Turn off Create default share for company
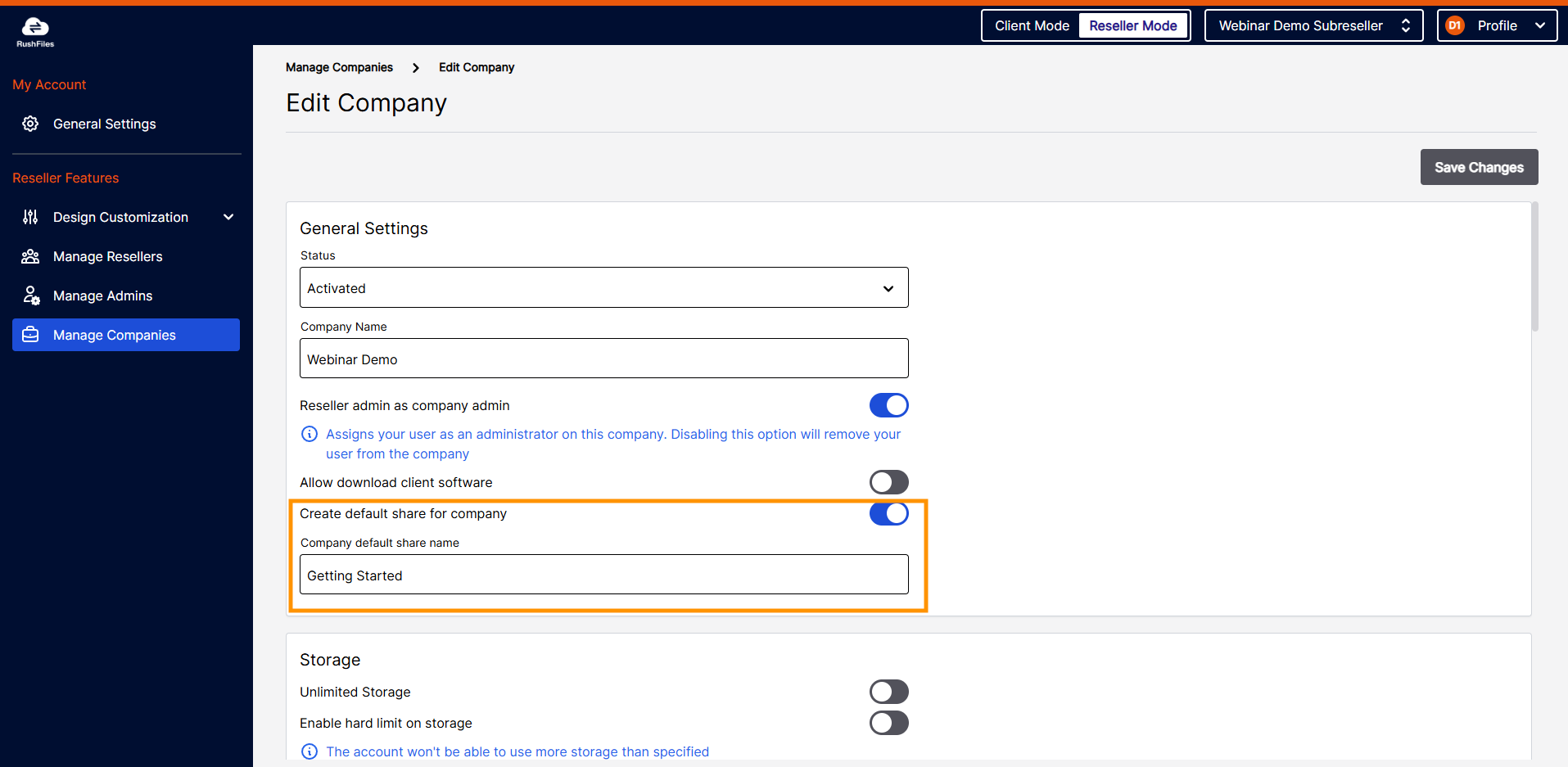The image size is (1568, 767). click(x=889, y=513)
